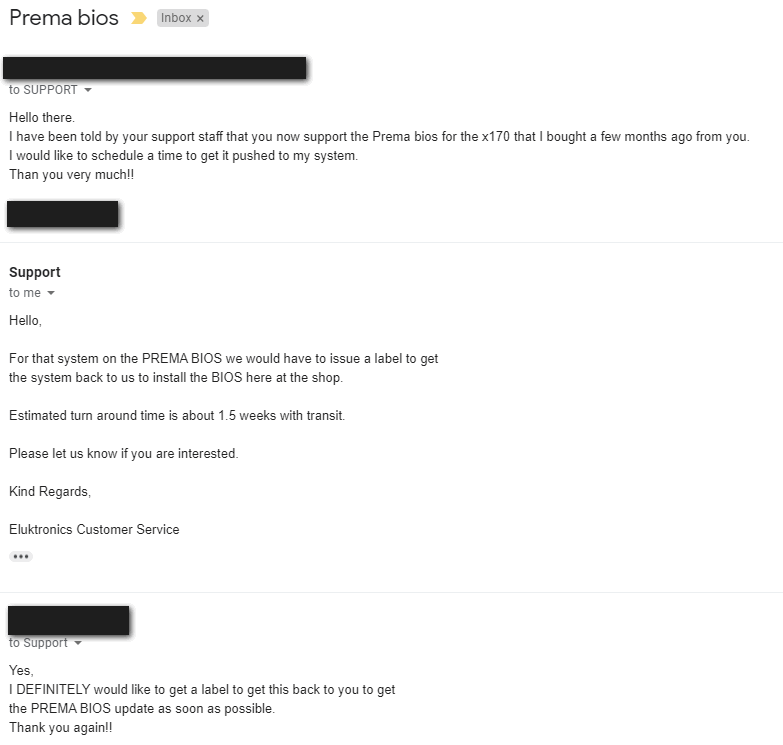The width and height of the screenshot is (783, 745).
Task: Click the "to Support" recipient text in last message
Action: [38, 643]
